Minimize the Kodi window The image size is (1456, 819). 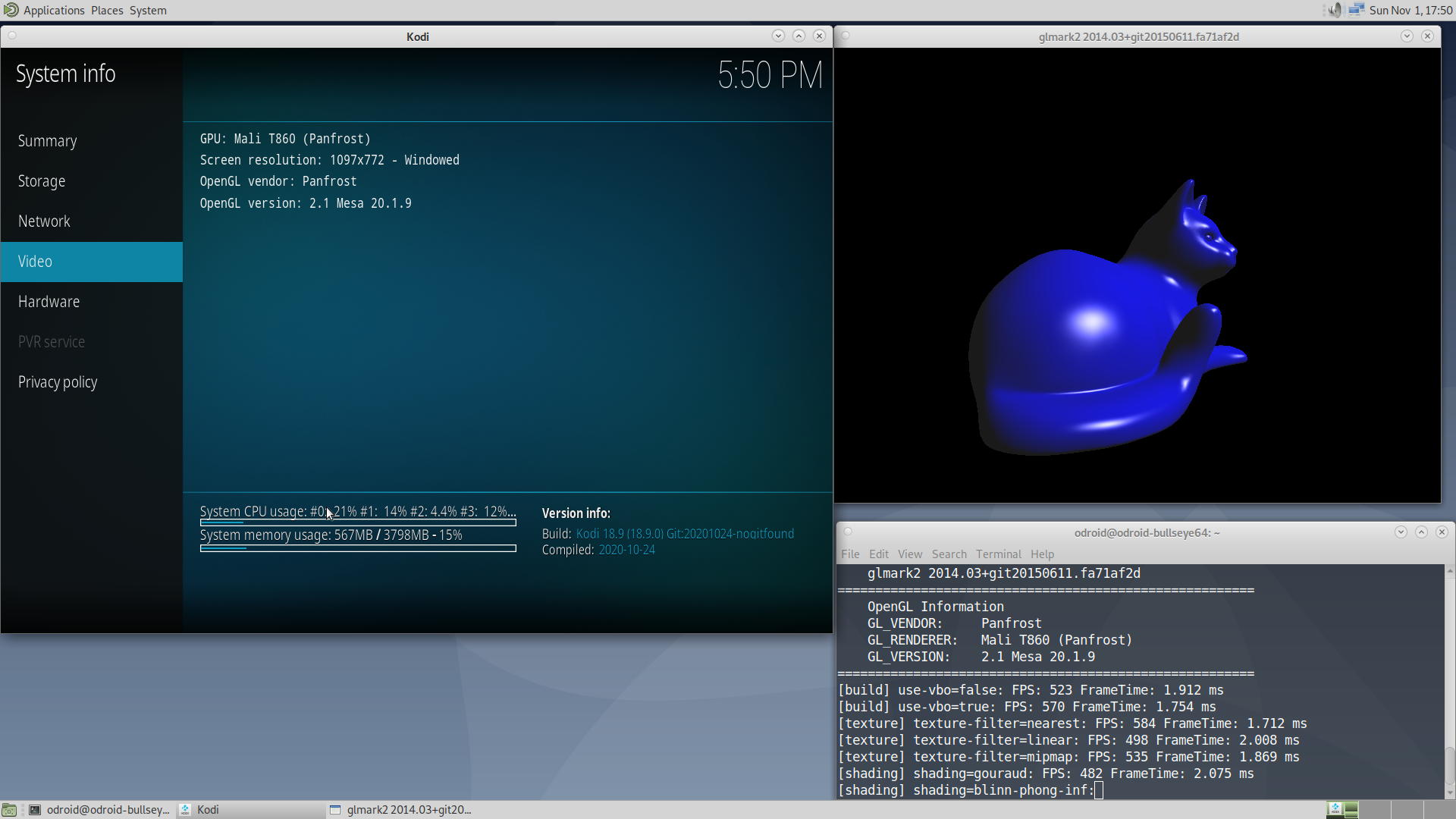pos(778,36)
